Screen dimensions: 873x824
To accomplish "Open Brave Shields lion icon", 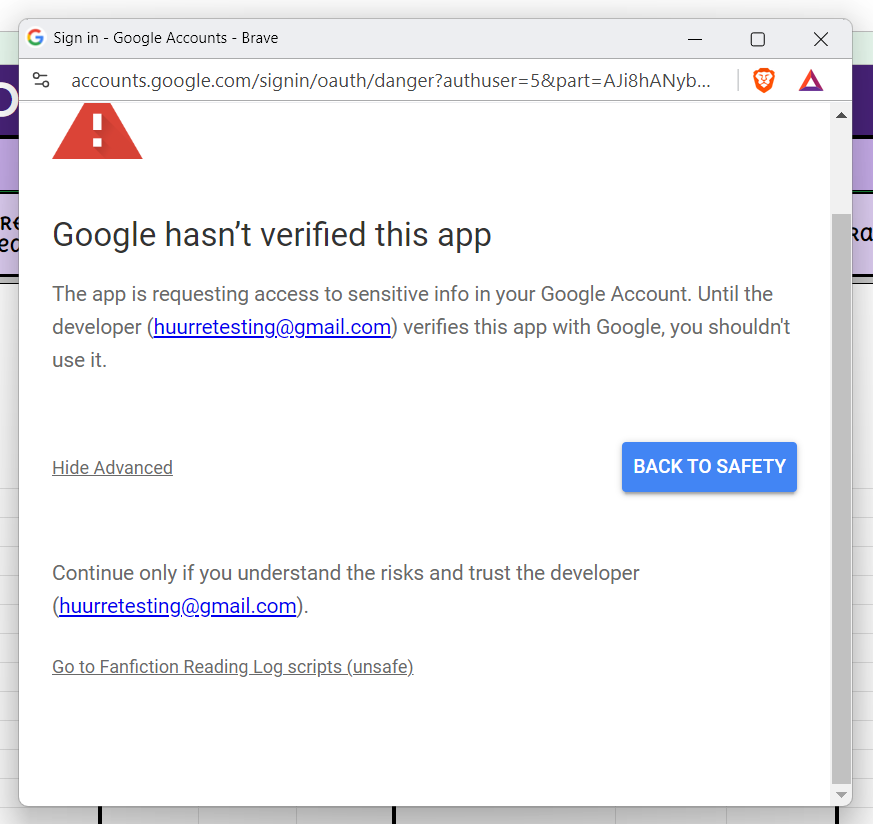I will (764, 80).
